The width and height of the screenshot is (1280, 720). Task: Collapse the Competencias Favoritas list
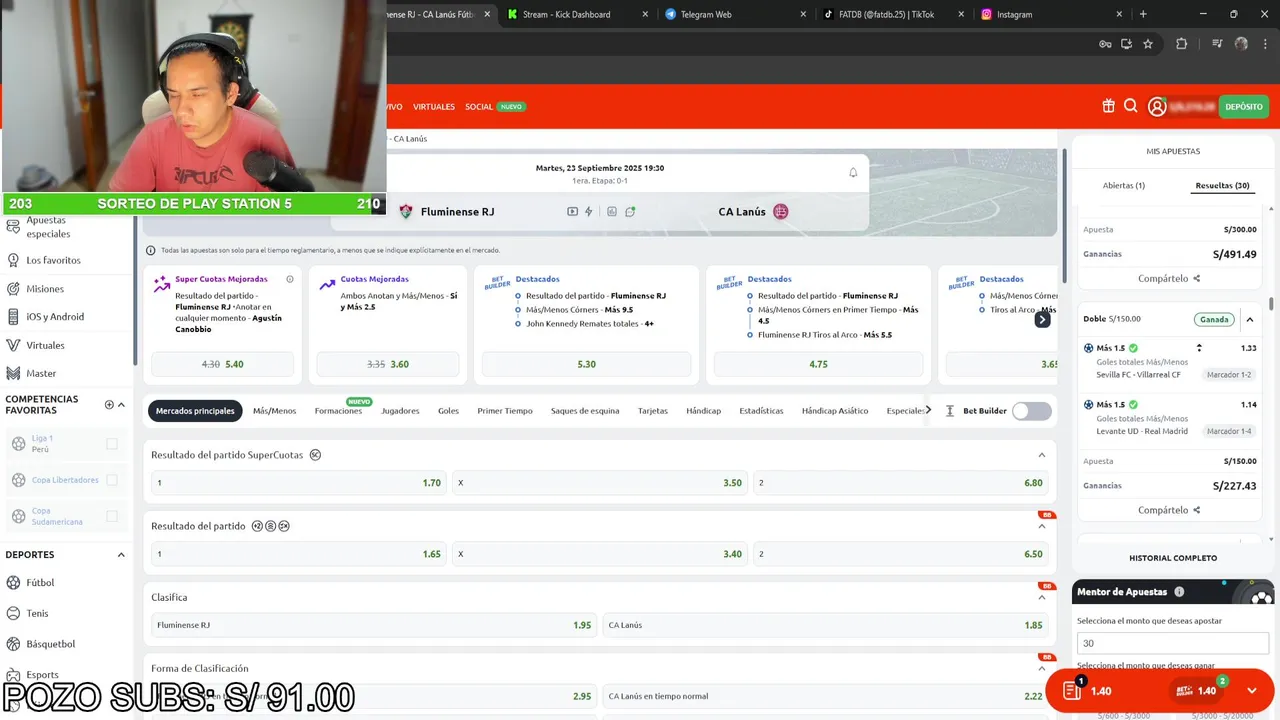(x=122, y=405)
